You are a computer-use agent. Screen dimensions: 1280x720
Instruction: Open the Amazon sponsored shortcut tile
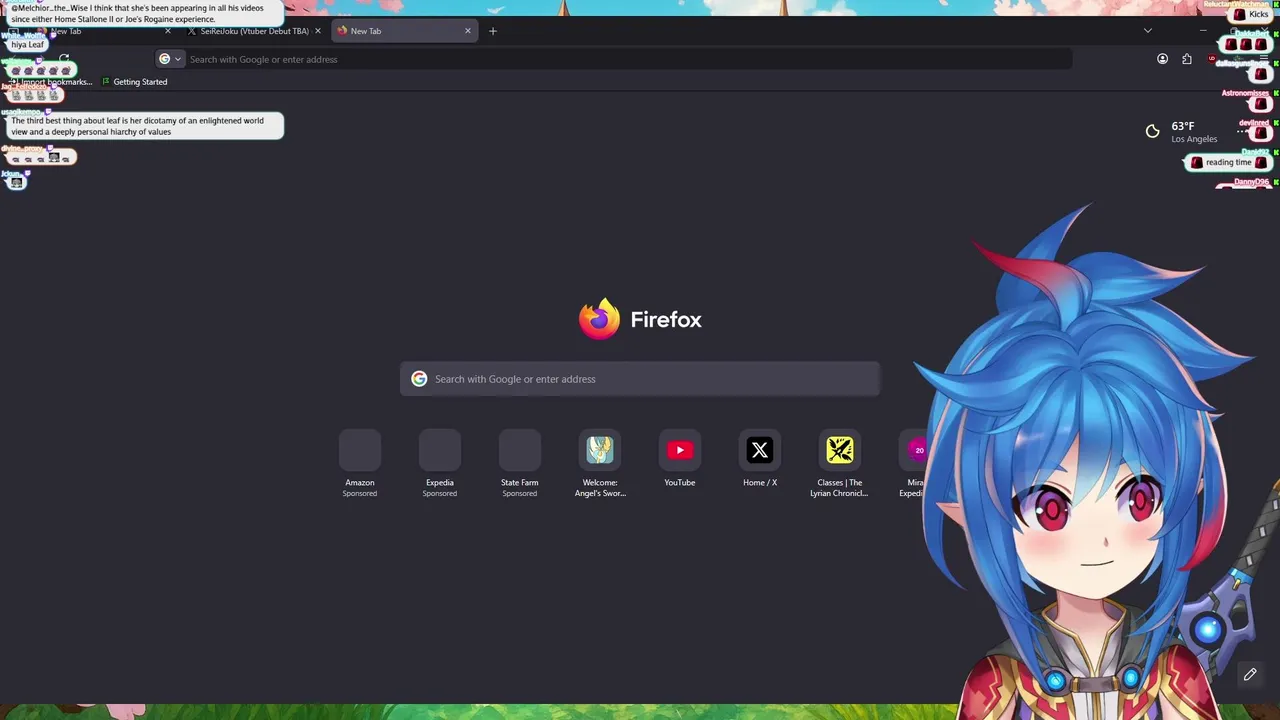point(360,450)
